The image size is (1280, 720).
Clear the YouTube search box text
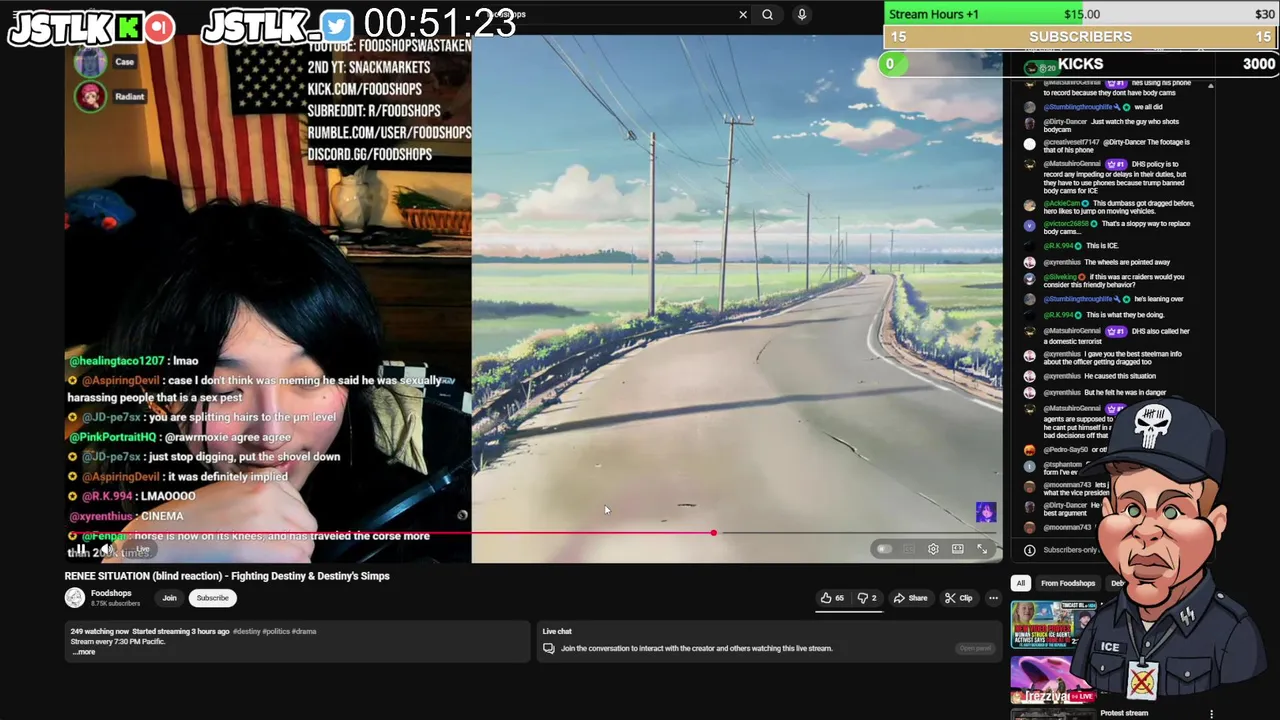pyautogui.click(x=743, y=14)
